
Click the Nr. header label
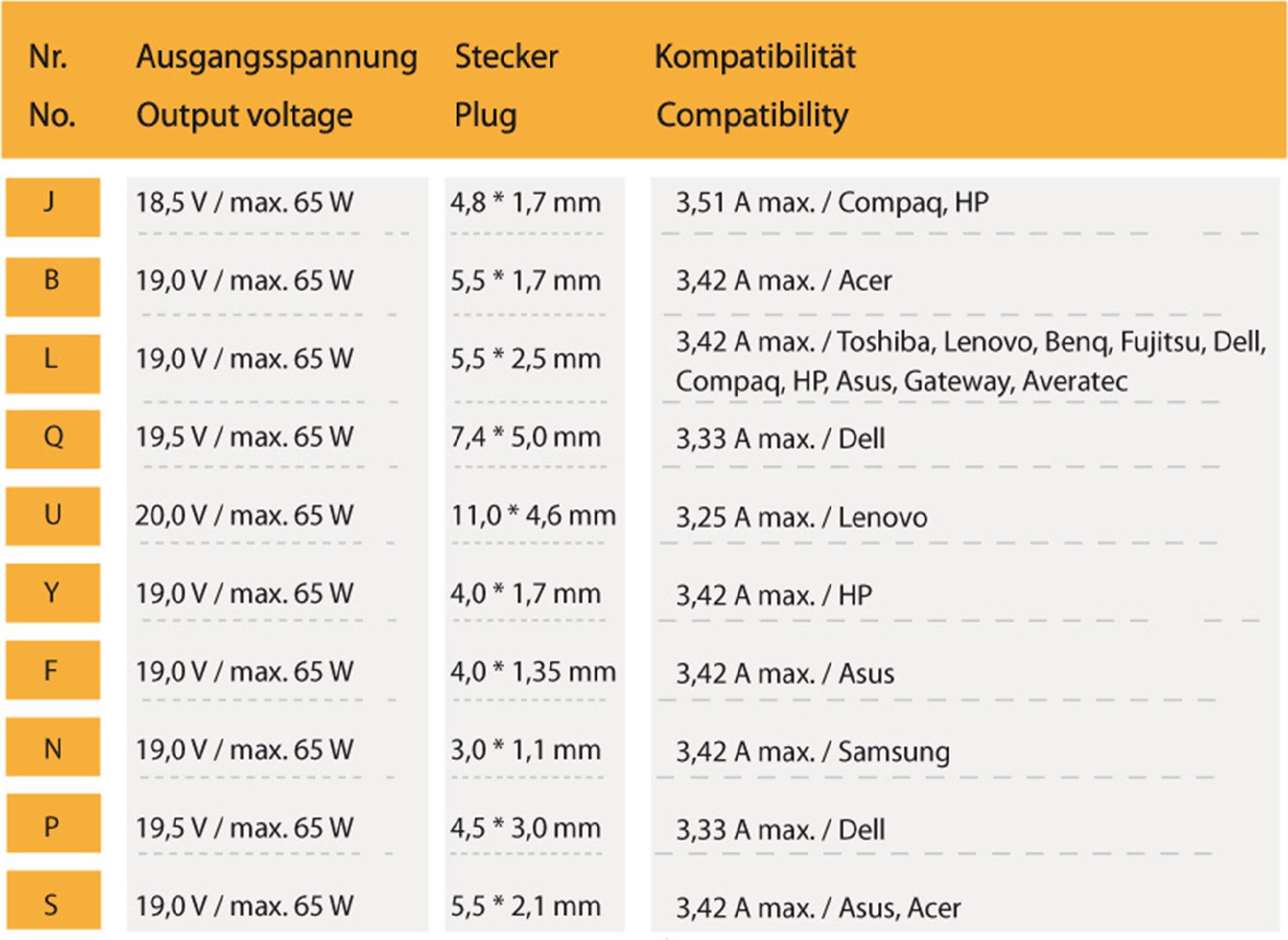click(48, 57)
